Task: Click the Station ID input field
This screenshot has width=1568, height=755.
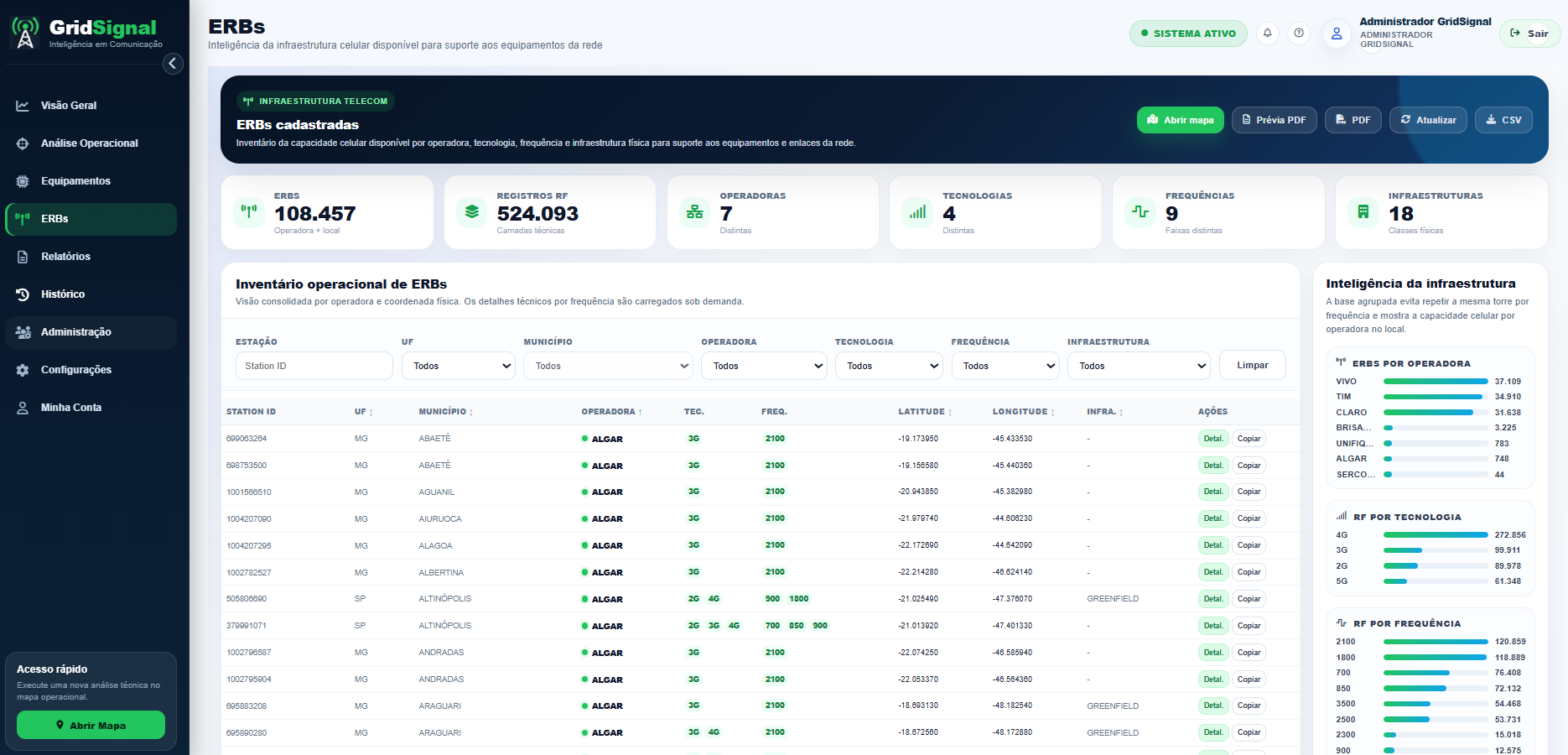Action: click(314, 366)
